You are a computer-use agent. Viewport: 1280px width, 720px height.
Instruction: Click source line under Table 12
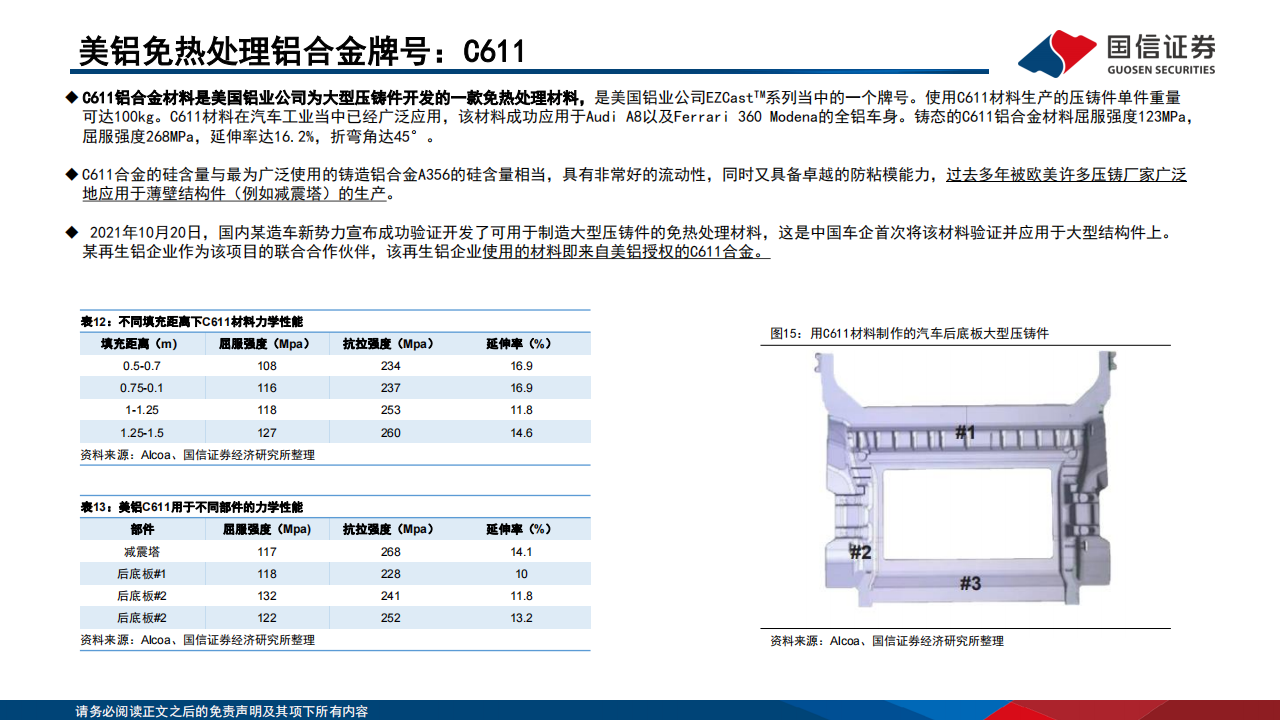pyautogui.click(x=198, y=455)
